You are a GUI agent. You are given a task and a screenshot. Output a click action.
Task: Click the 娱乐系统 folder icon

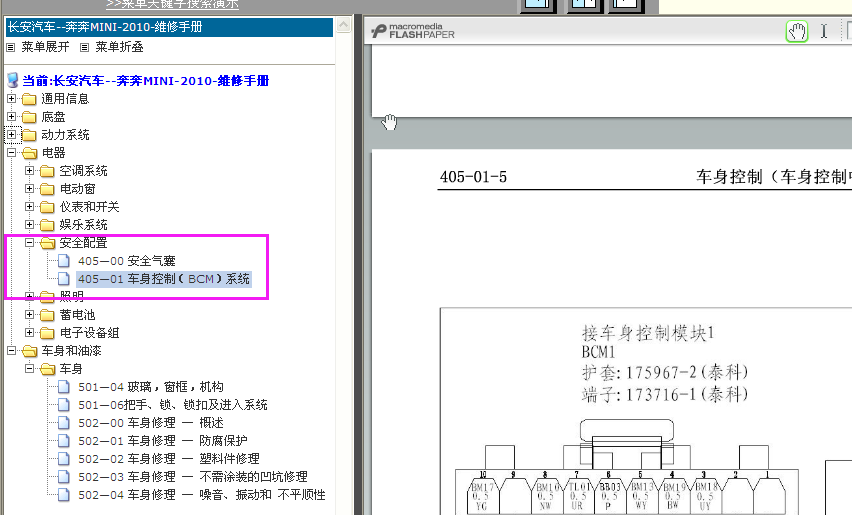coord(47,225)
